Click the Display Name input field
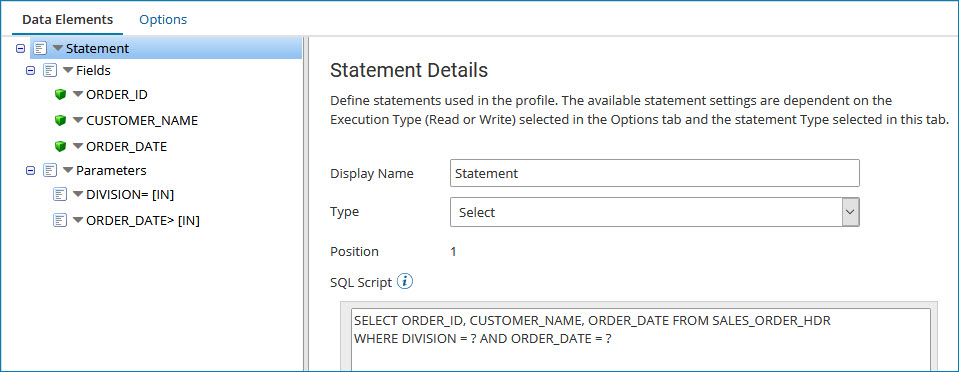This screenshot has height=372, width=959. click(x=654, y=173)
